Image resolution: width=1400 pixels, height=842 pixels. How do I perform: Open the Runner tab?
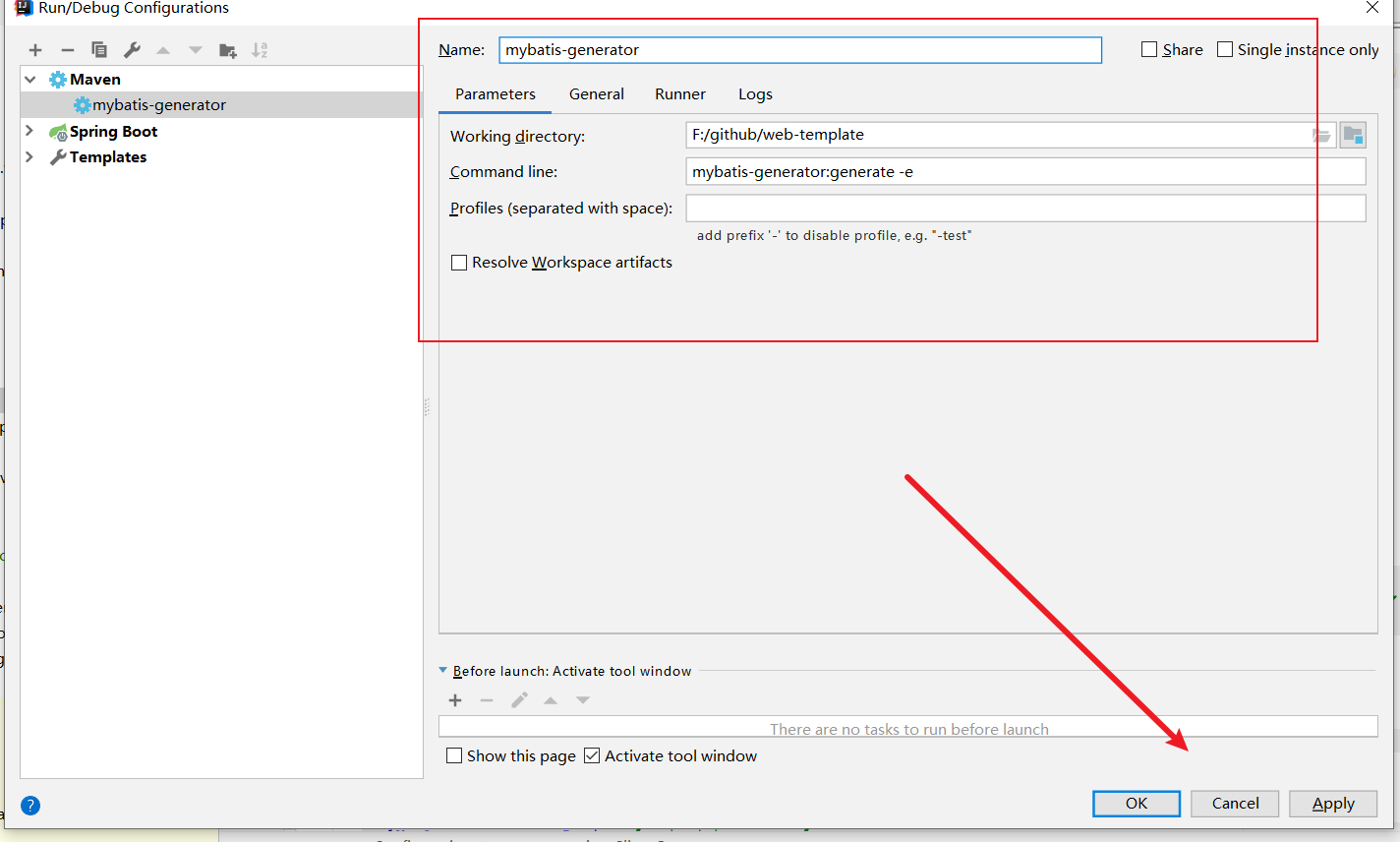point(680,94)
